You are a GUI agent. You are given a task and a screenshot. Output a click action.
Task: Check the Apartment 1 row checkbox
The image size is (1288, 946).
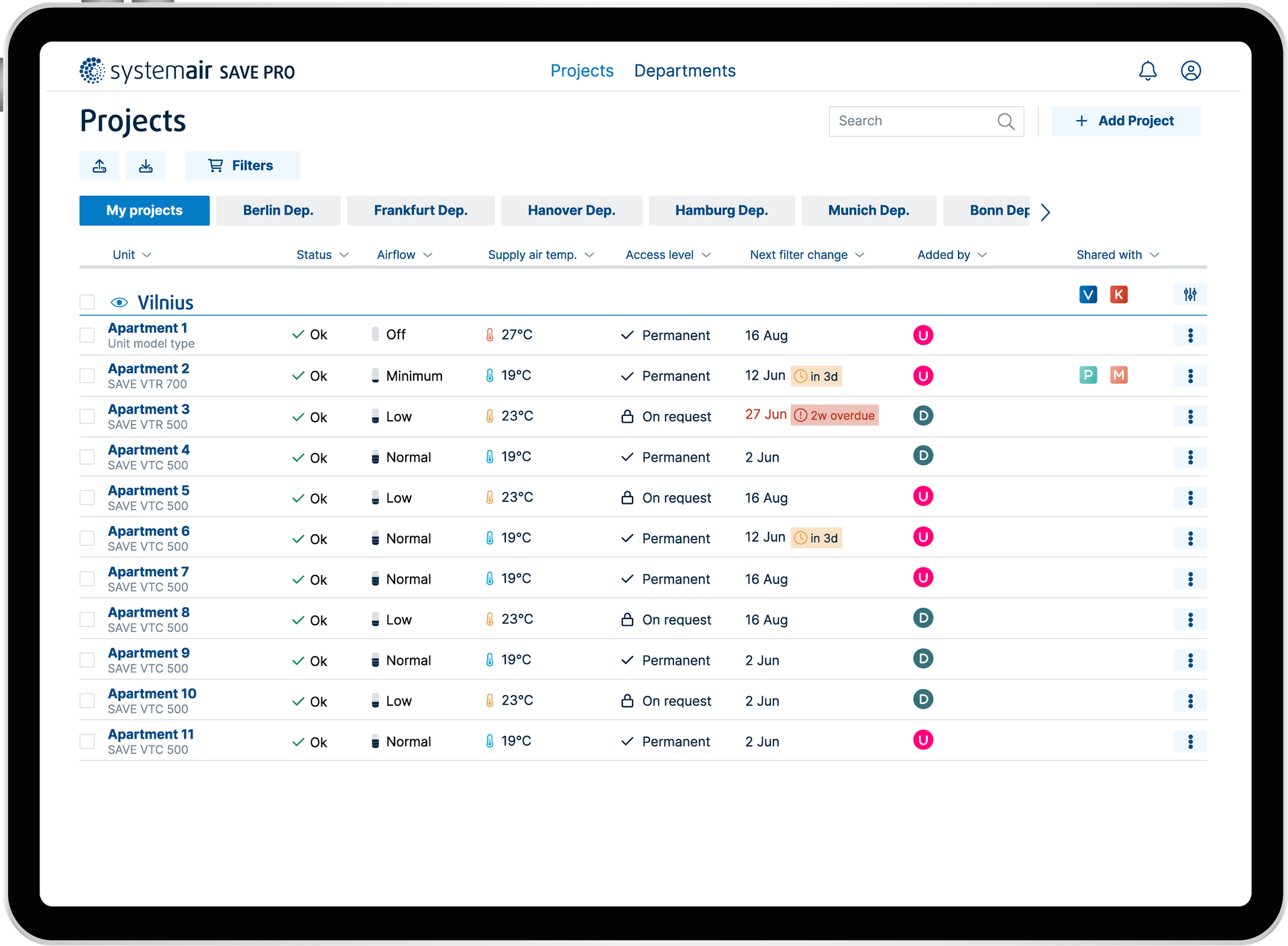[x=87, y=335]
